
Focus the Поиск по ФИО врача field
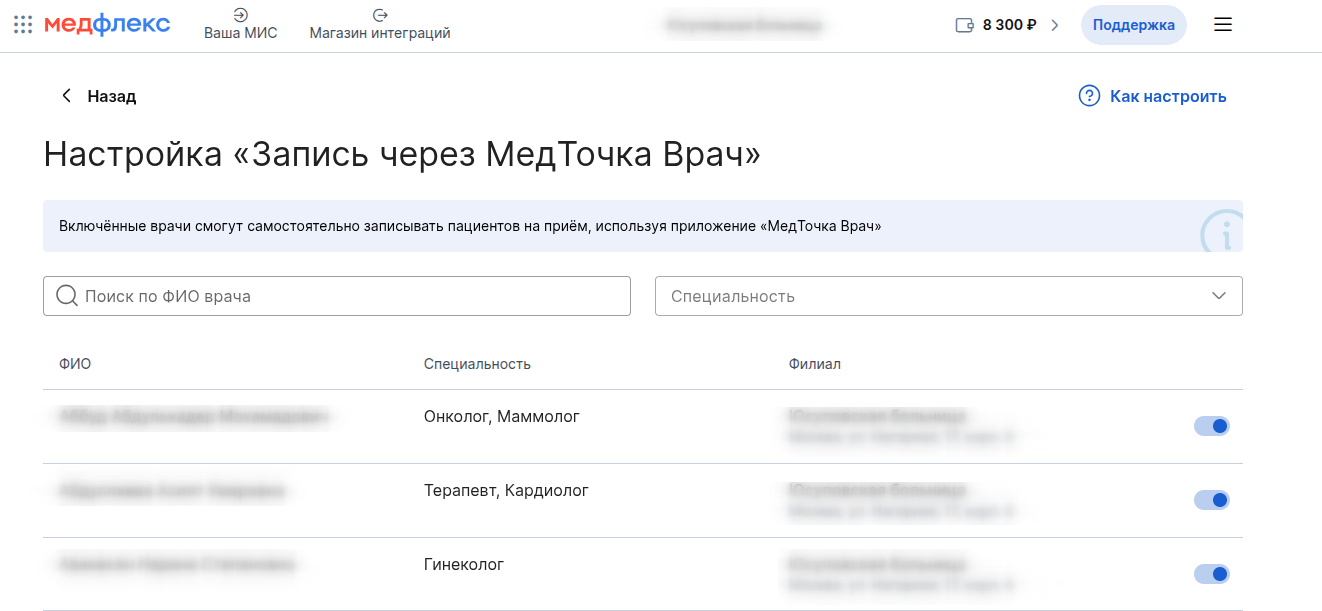[350, 296]
